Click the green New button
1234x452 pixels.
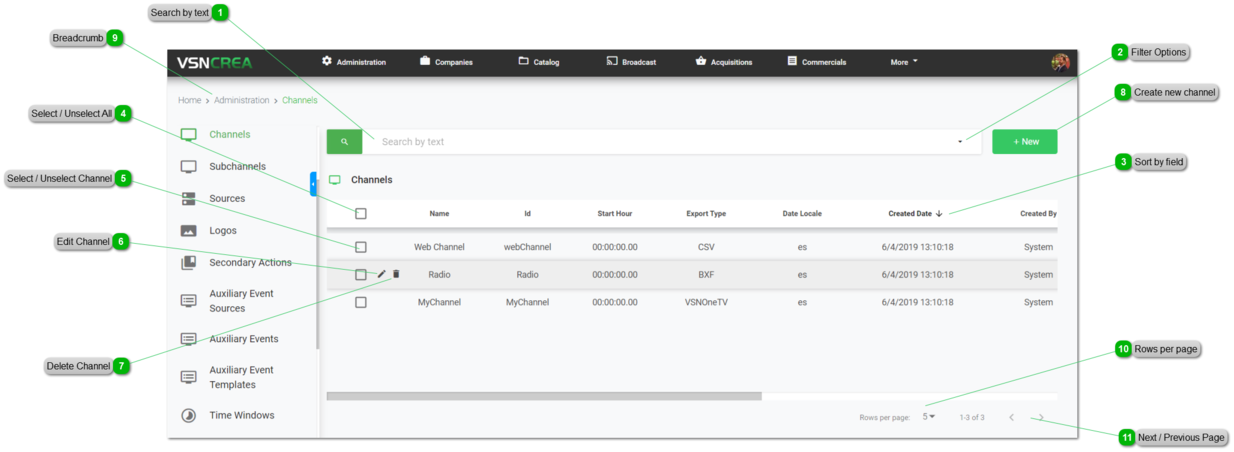click(1024, 142)
